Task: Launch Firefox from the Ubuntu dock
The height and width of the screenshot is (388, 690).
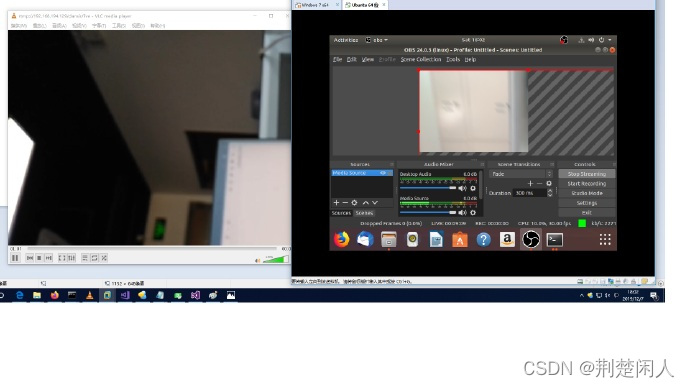Action: (x=341, y=240)
